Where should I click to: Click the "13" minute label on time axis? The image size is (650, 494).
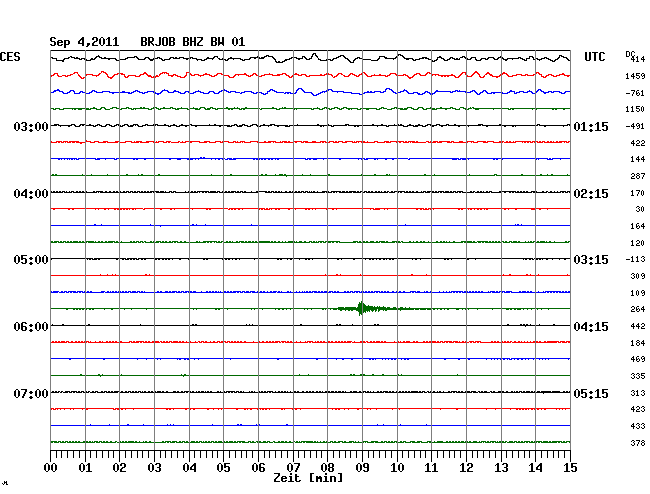click(x=501, y=468)
